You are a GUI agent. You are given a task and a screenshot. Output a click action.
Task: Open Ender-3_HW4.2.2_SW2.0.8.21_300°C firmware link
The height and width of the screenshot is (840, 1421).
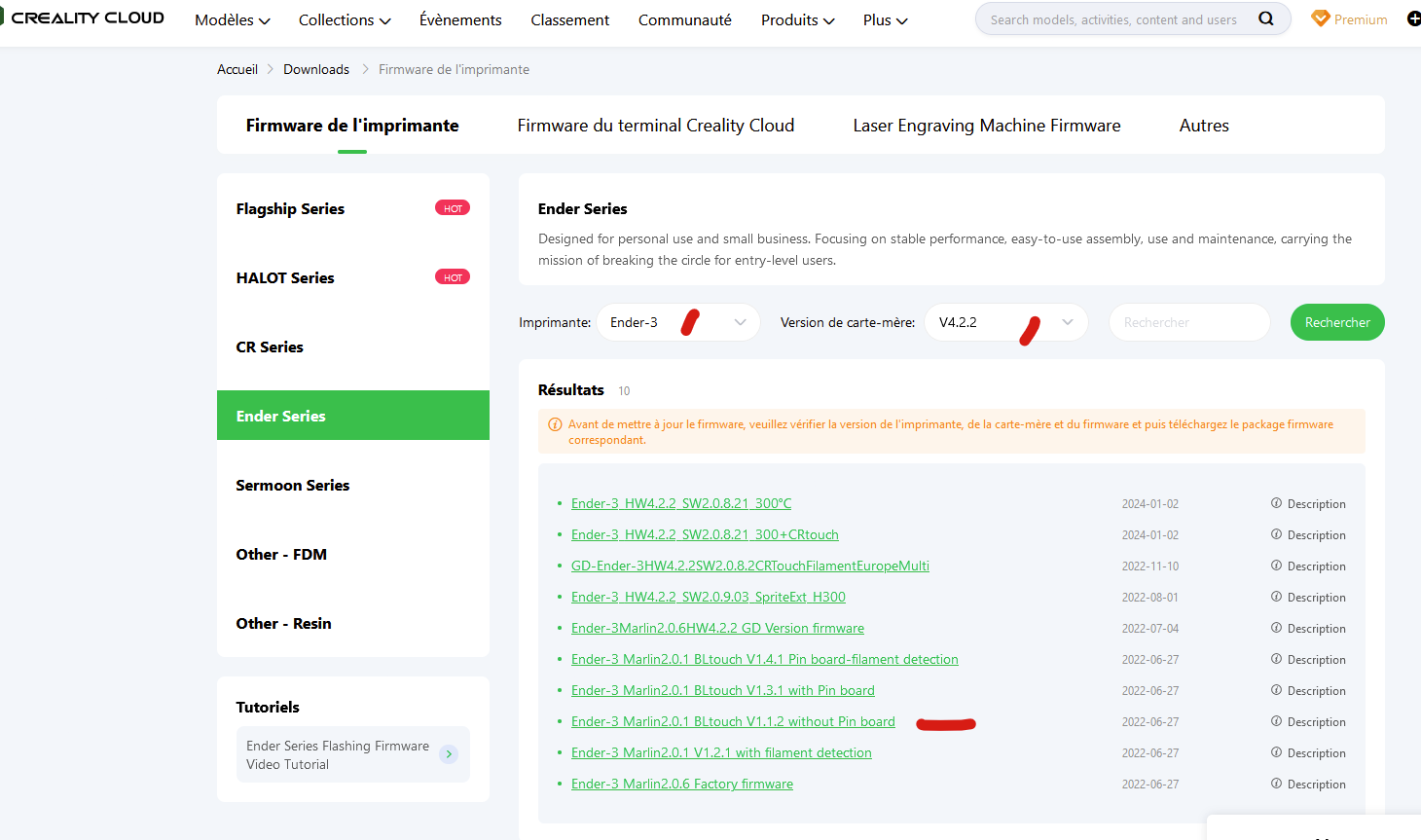[x=681, y=503]
